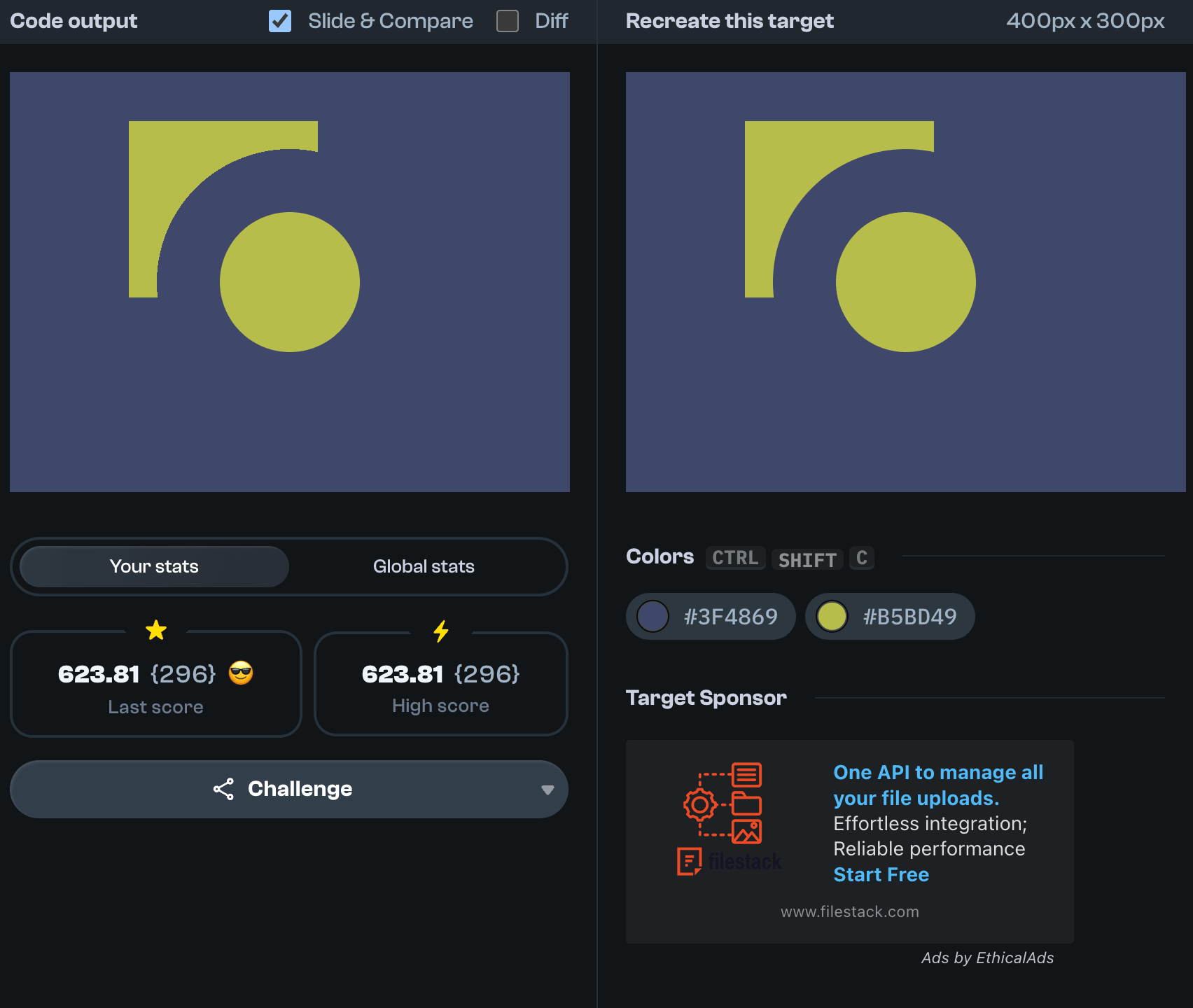Screen dimensions: 1193x1008
Task: Click the share icon on Challenge button
Action: pyautogui.click(x=223, y=789)
